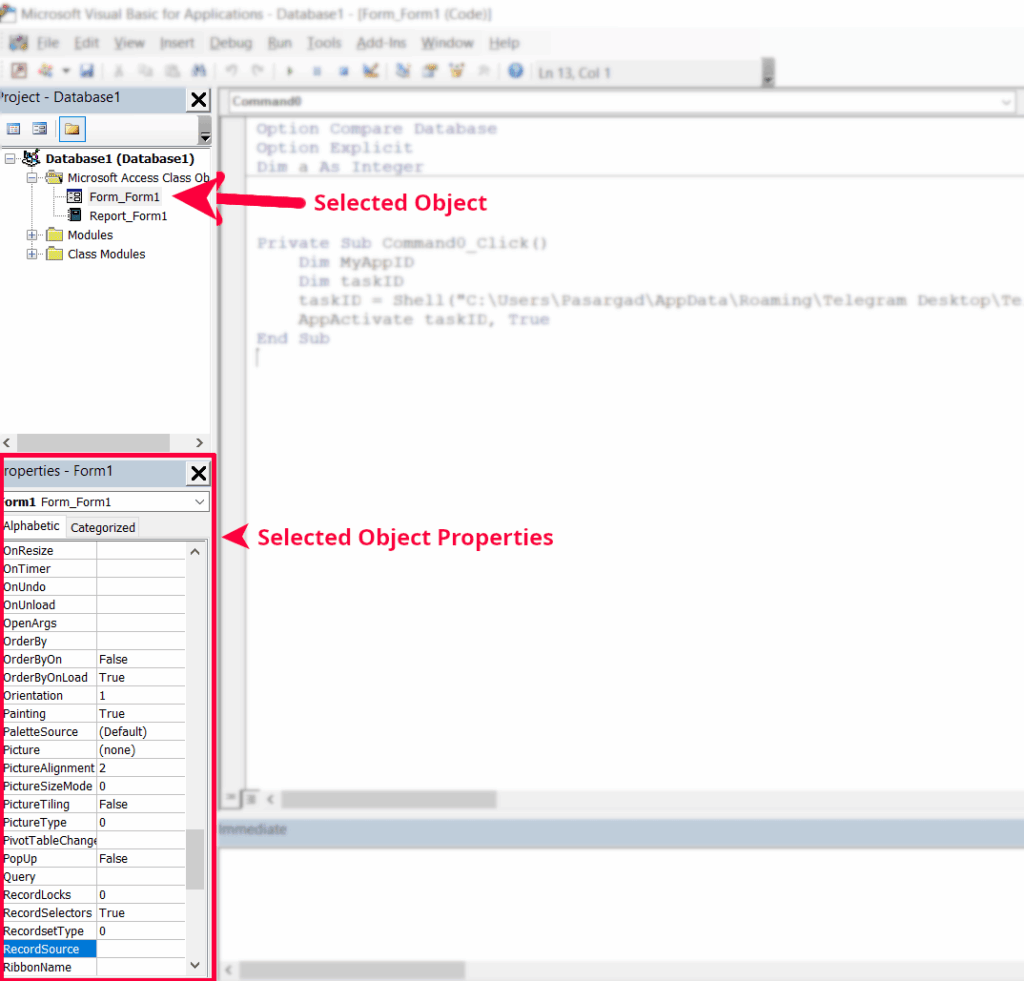Click the RecordSource value field
Screen dimensions: 1024x981
click(x=141, y=949)
